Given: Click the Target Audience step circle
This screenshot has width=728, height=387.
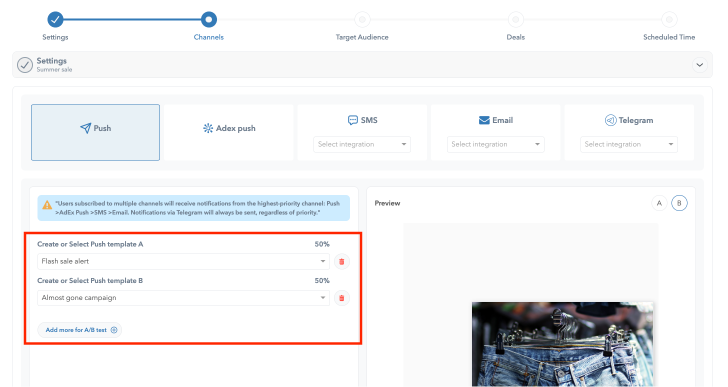Looking at the screenshot, I should pyautogui.click(x=362, y=19).
